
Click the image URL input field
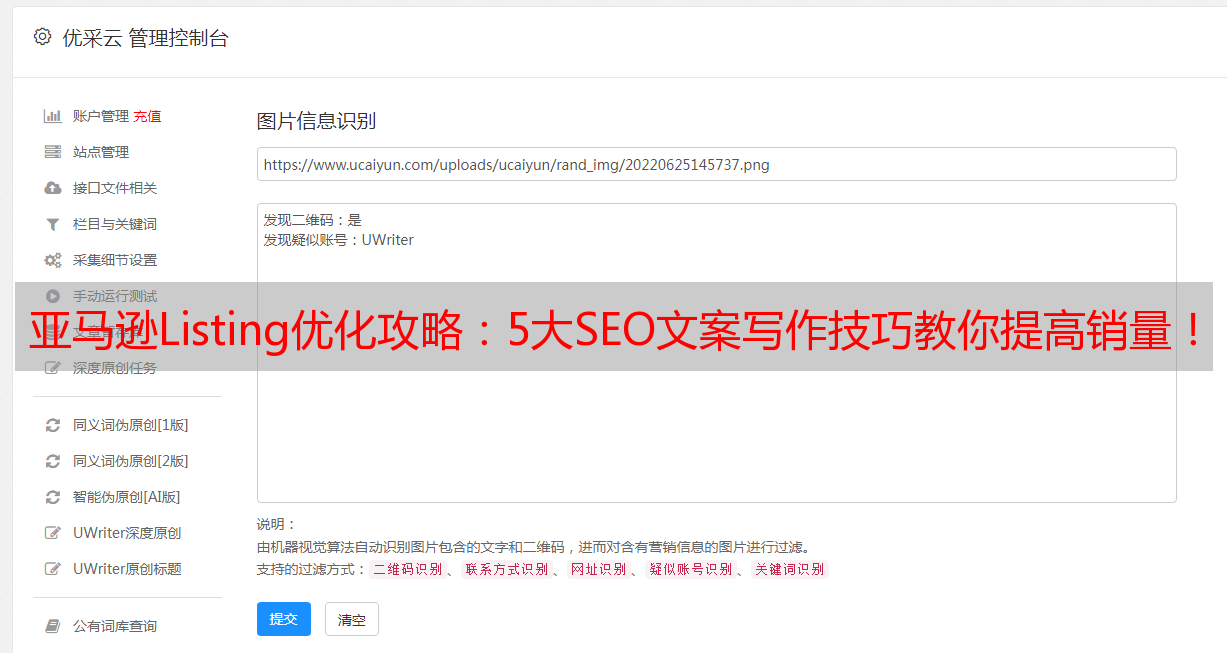coord(716,164)
